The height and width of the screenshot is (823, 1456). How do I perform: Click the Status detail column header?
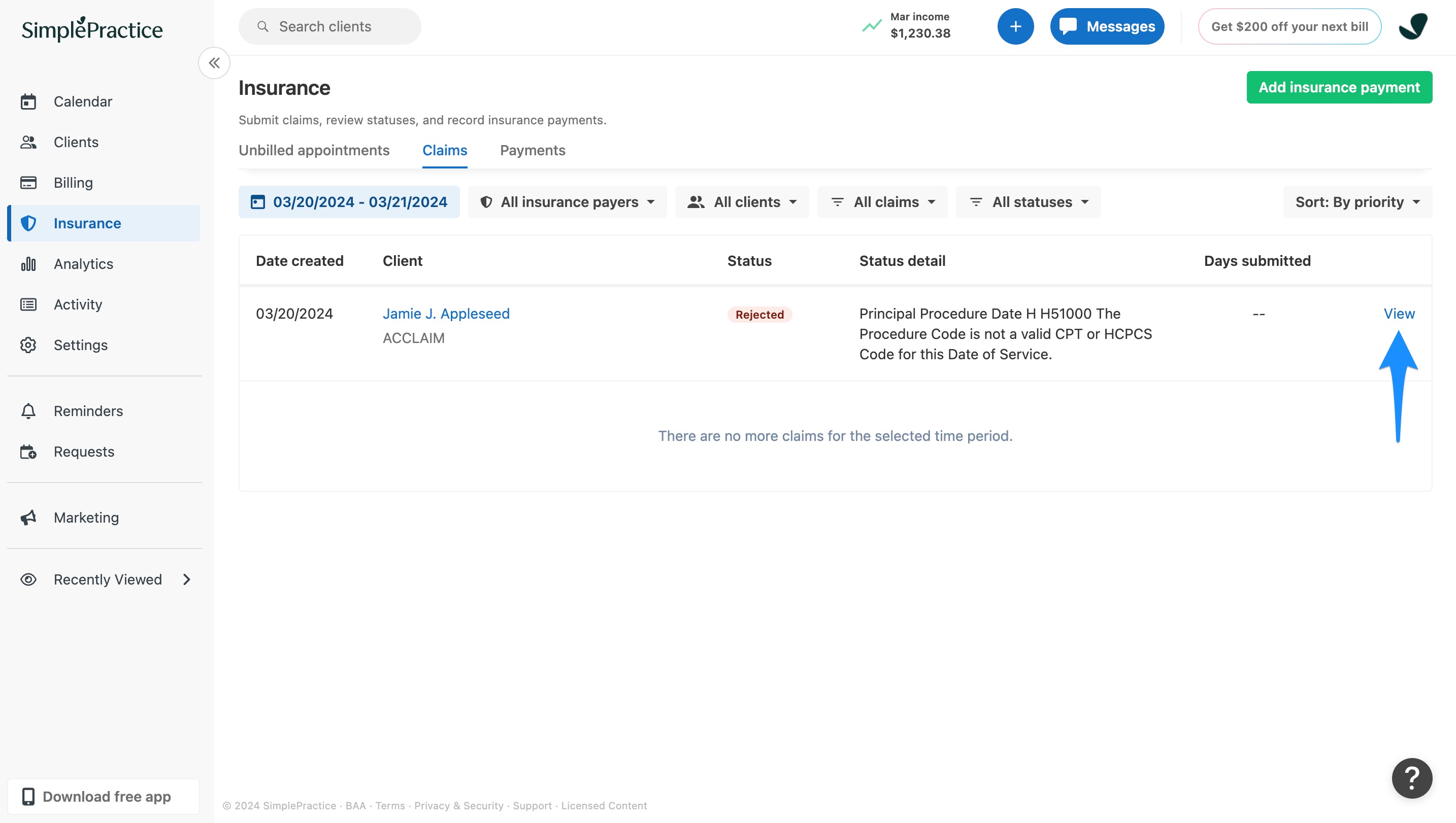coord(903,261)
